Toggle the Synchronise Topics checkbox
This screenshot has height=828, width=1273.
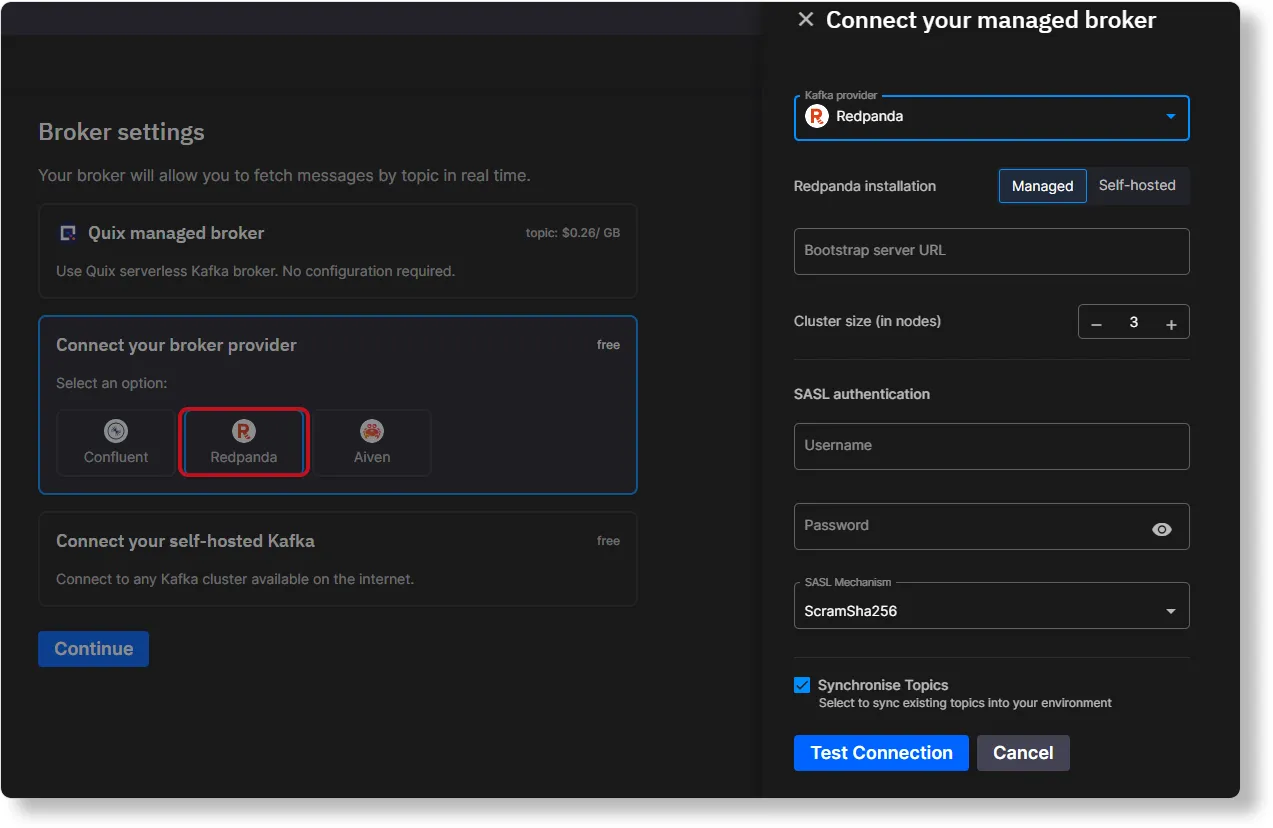(802, 685)
